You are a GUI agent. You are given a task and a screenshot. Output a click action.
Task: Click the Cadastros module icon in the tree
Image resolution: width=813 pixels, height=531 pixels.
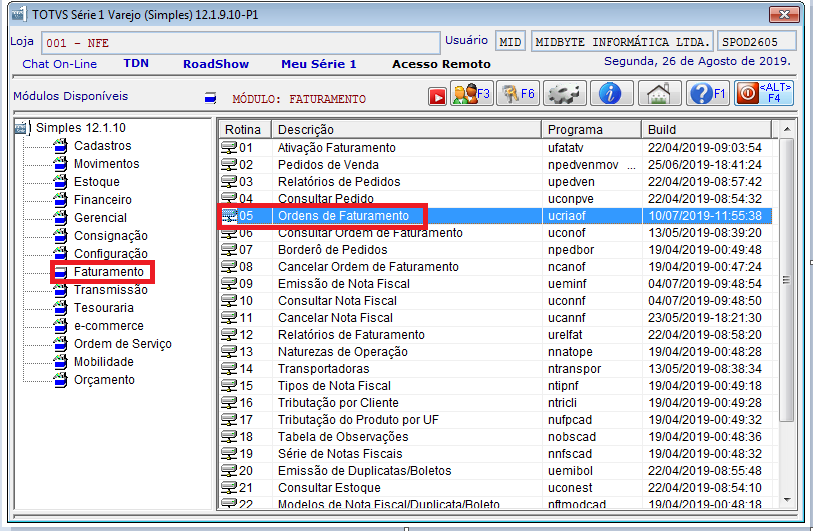coord(61,146)
